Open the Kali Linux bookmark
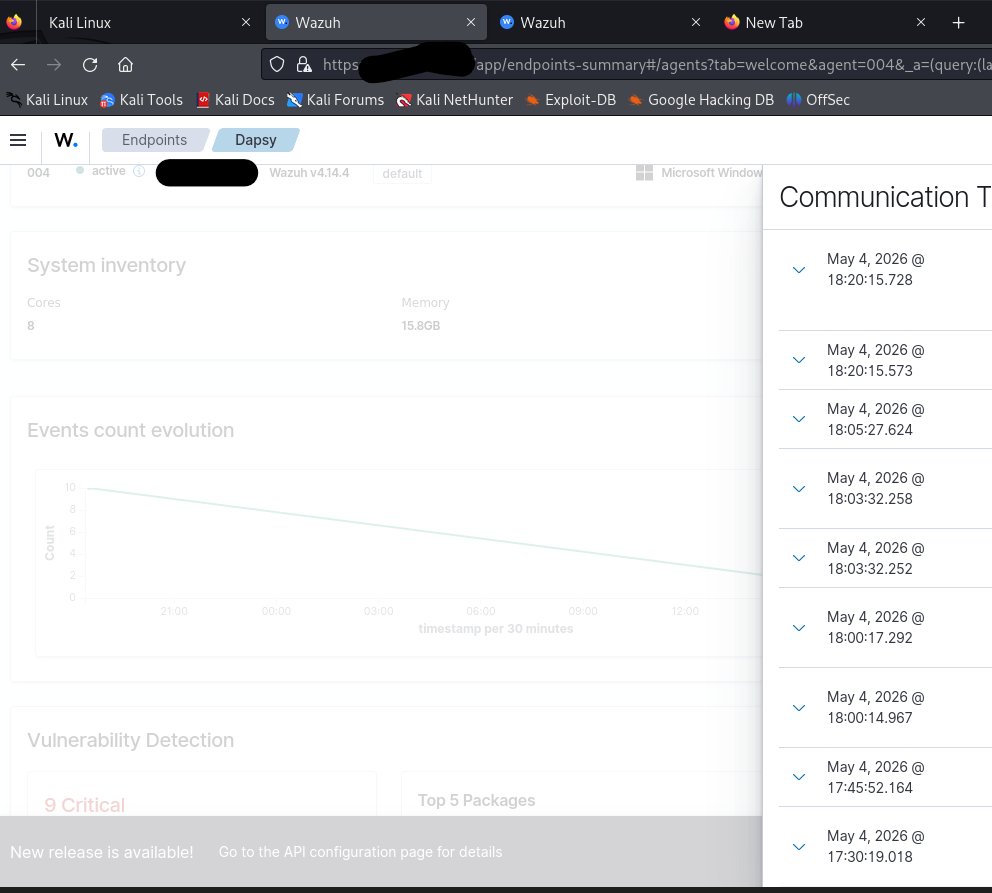 coord(47,100)
